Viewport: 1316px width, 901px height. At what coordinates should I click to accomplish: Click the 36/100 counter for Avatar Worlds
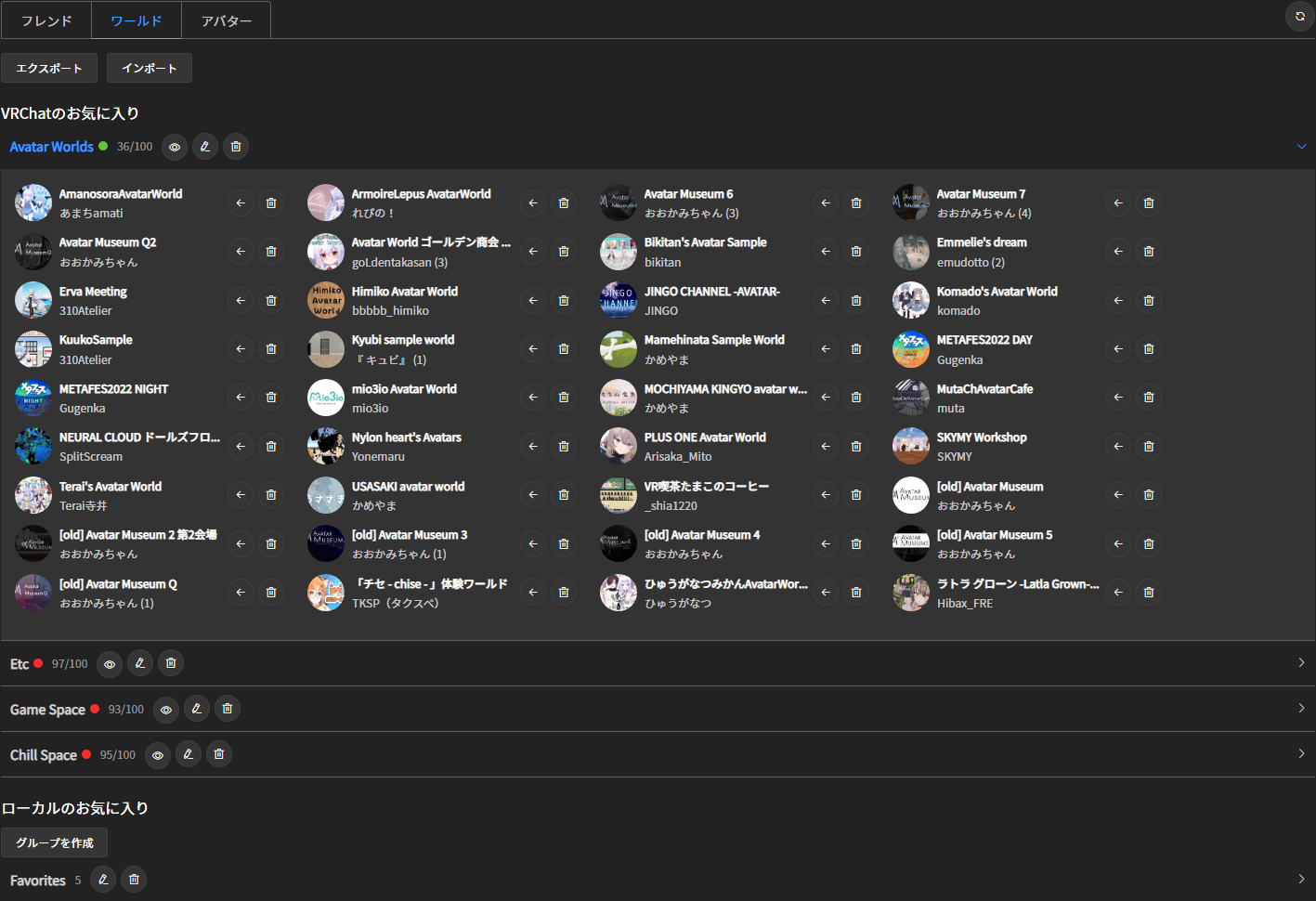point(134,146)
